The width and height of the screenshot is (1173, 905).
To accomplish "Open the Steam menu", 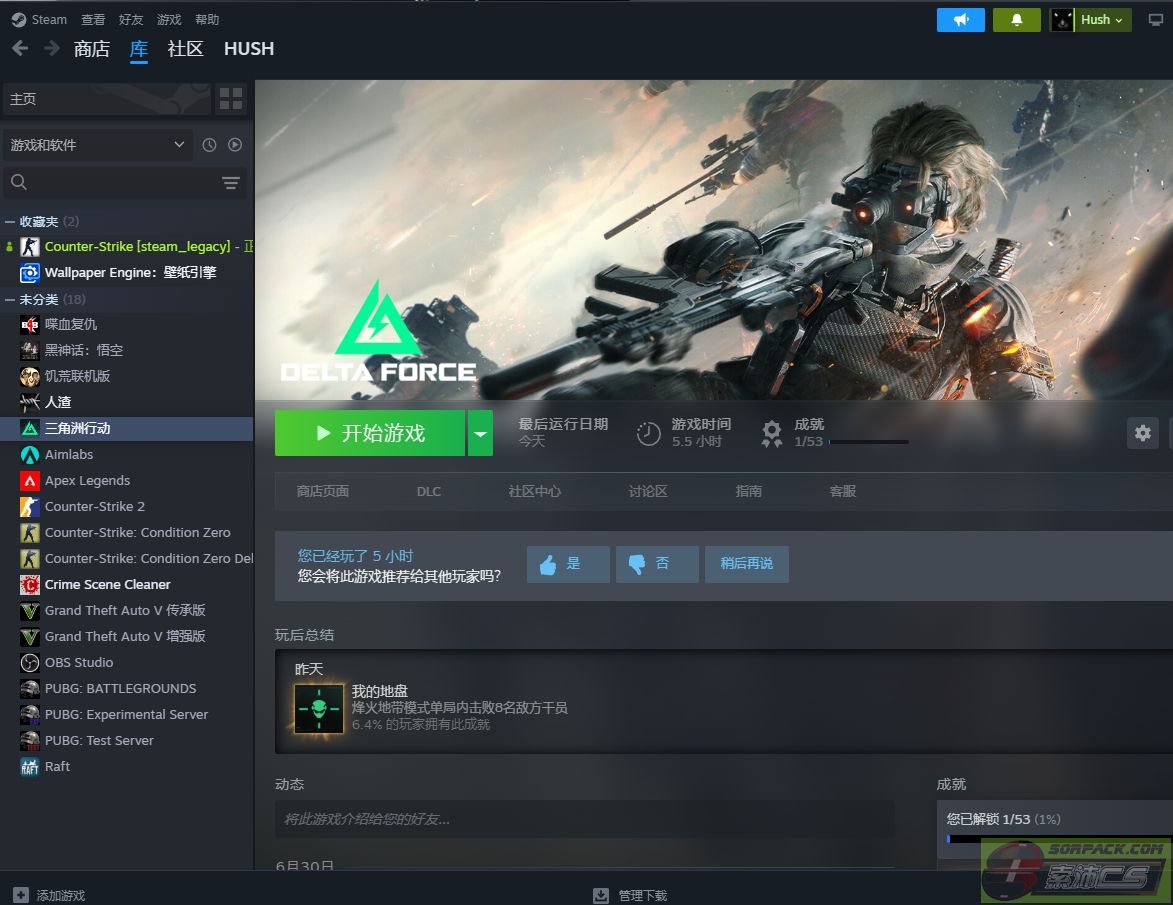I will tap(49, 19).
